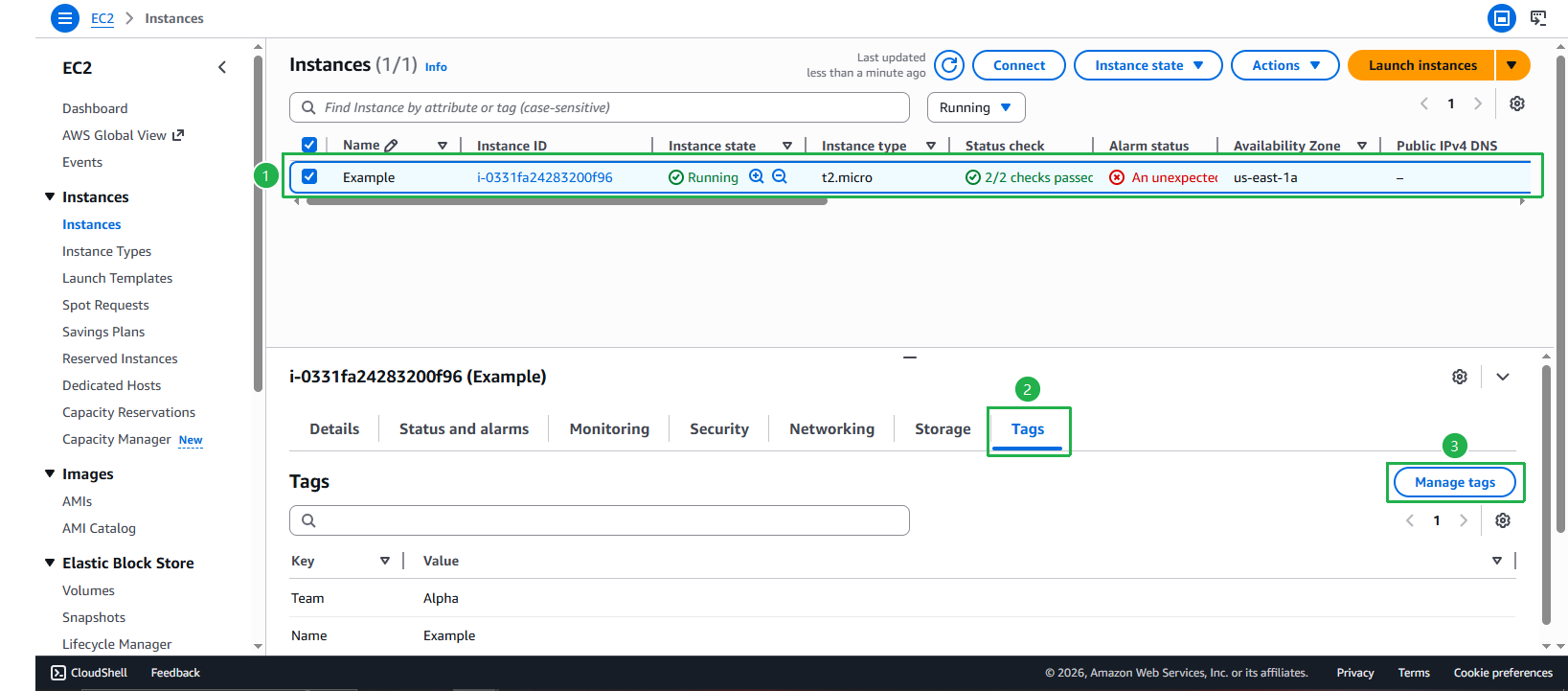Click the CloudShell terminal icon

[x=58, y=673]
